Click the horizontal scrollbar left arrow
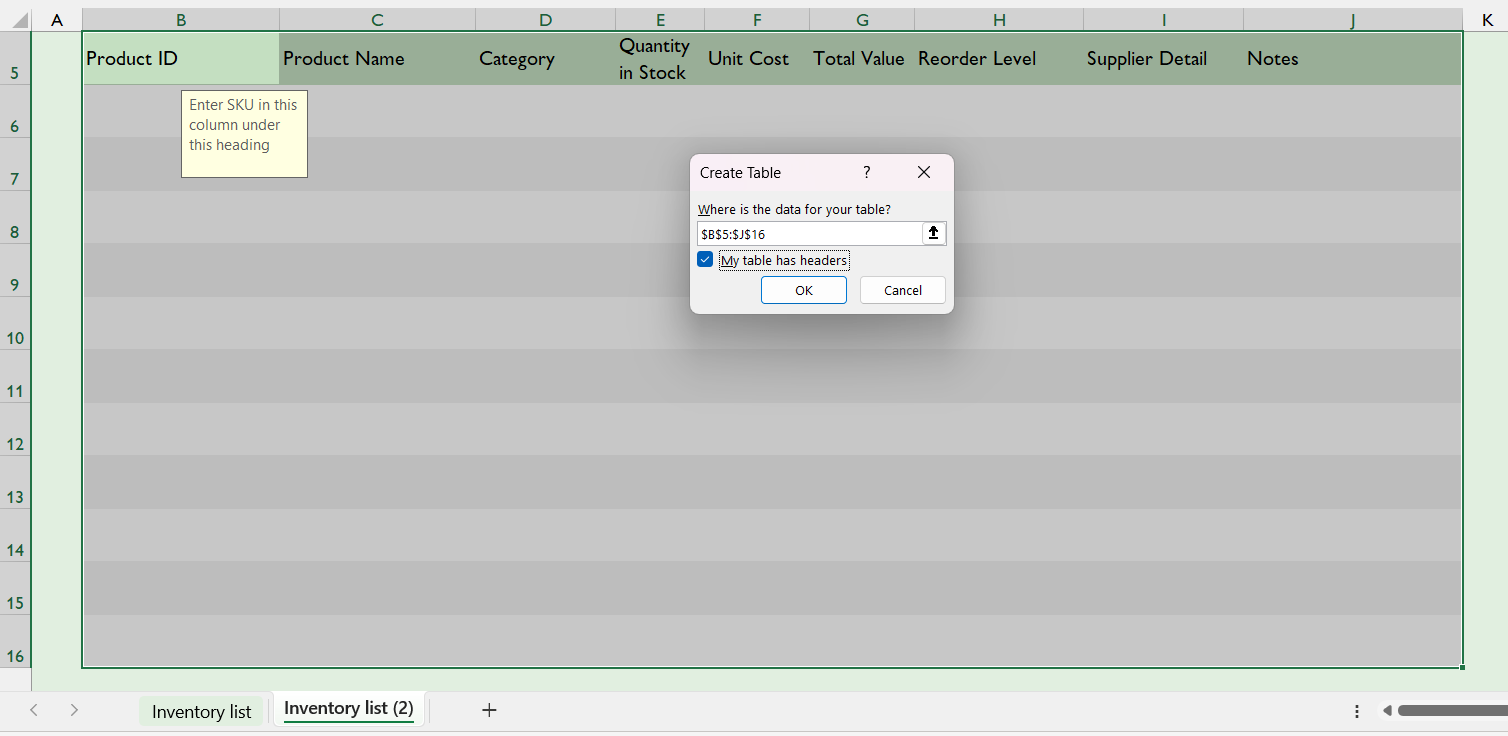This screenshot has width=1508, height=736. point(1387,711)
